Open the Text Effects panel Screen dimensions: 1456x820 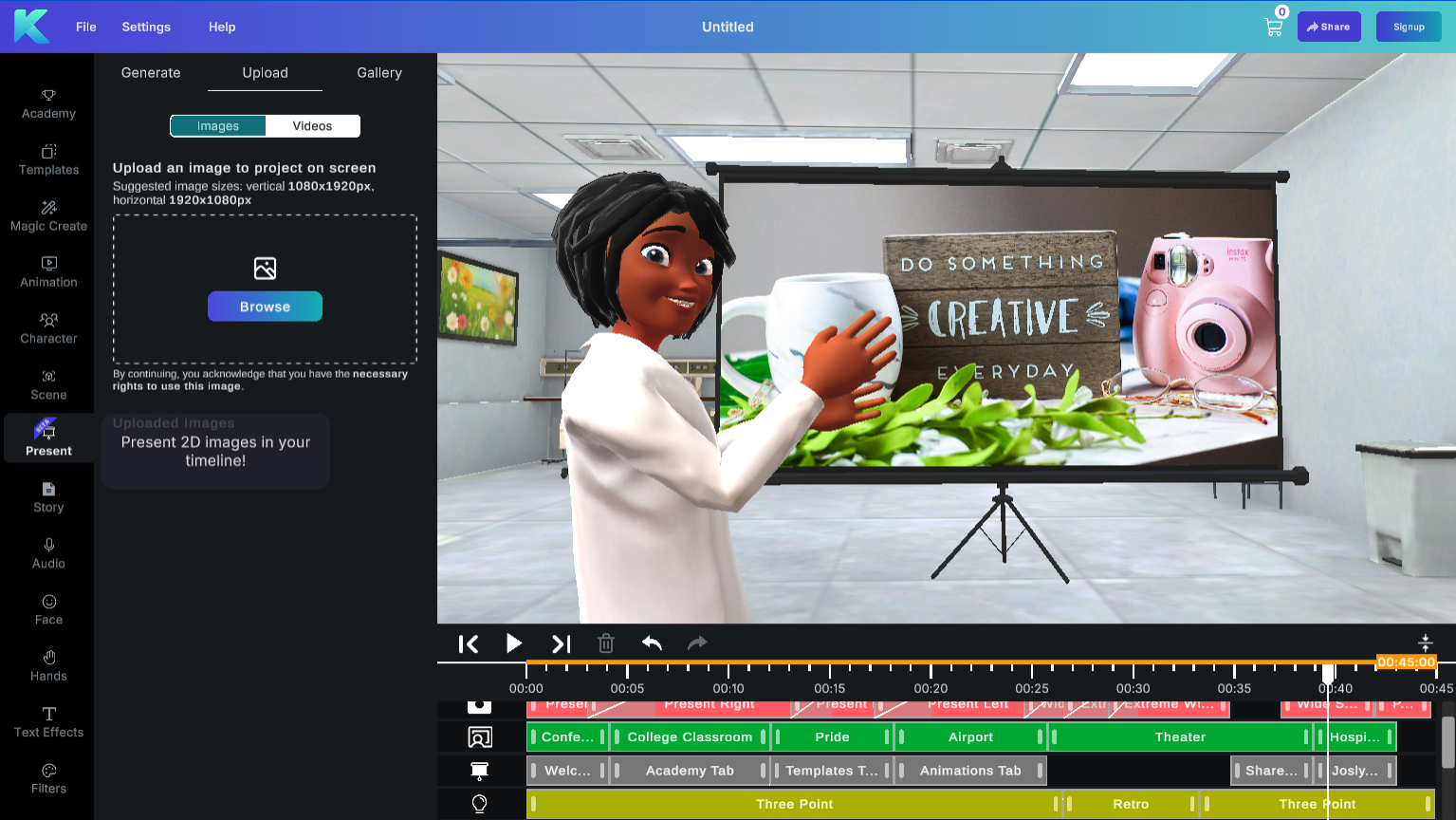coord(47,721)
